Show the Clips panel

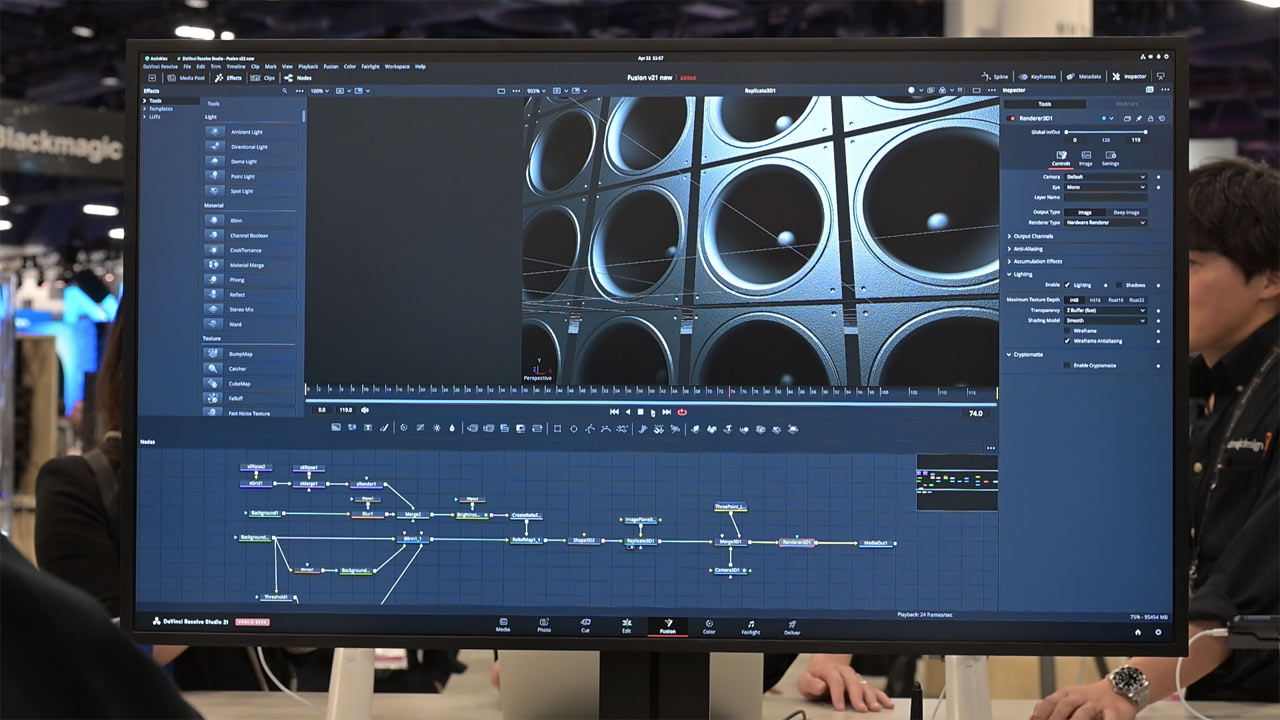point(264,77)
